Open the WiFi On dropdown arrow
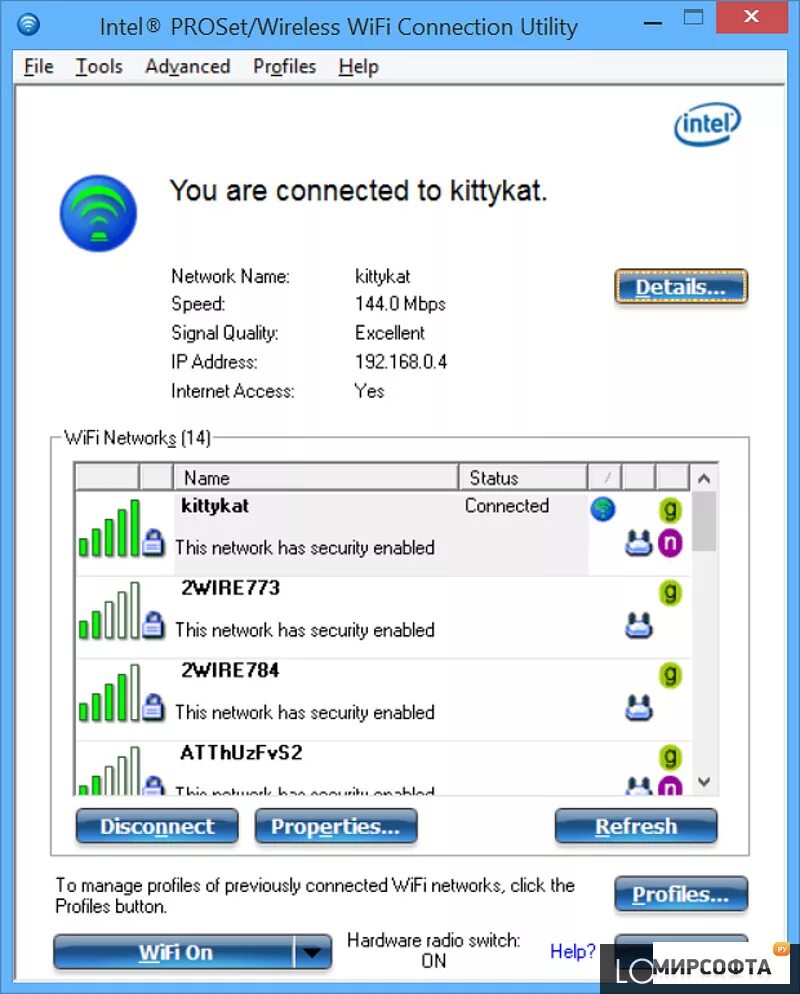Screen dimensions: 800x994 coord(313,952)
